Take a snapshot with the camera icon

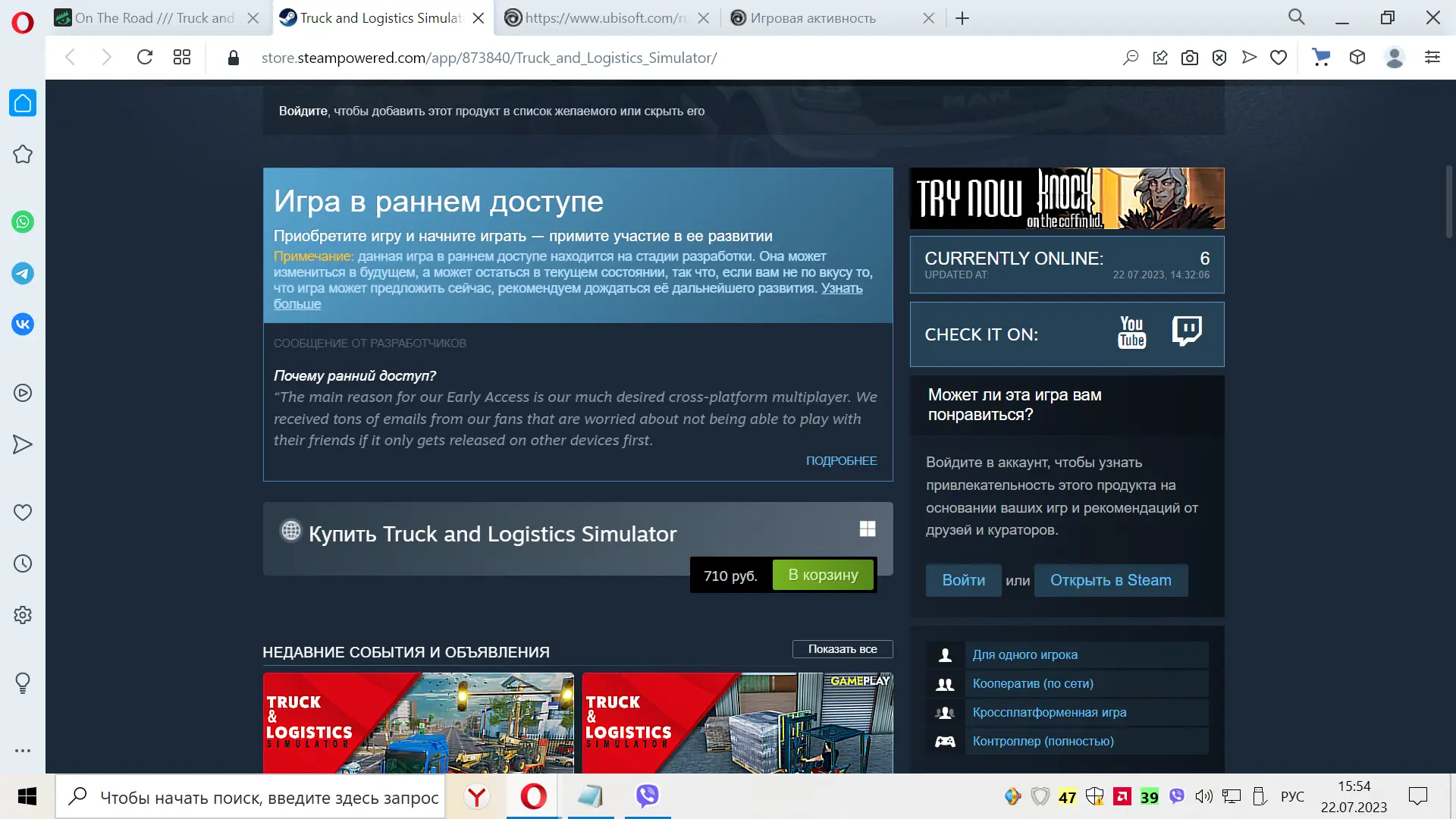[1190, 58]
